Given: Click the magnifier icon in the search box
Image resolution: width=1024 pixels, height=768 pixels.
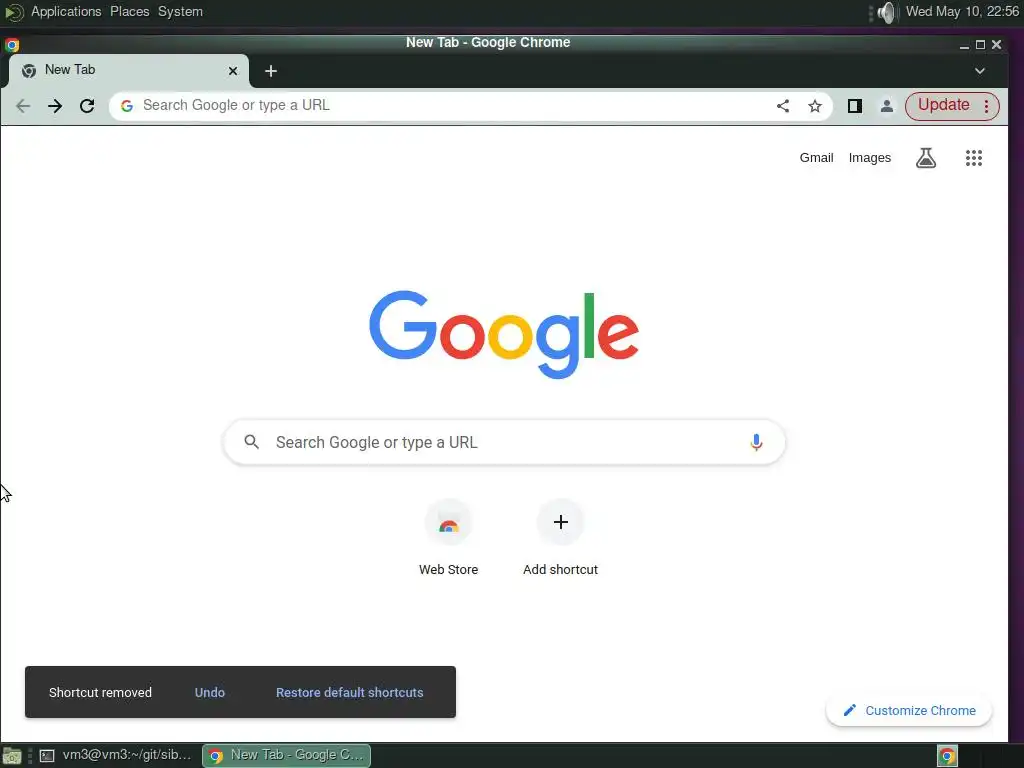Looking at the screenshot, I should click(x=251, y=442).
